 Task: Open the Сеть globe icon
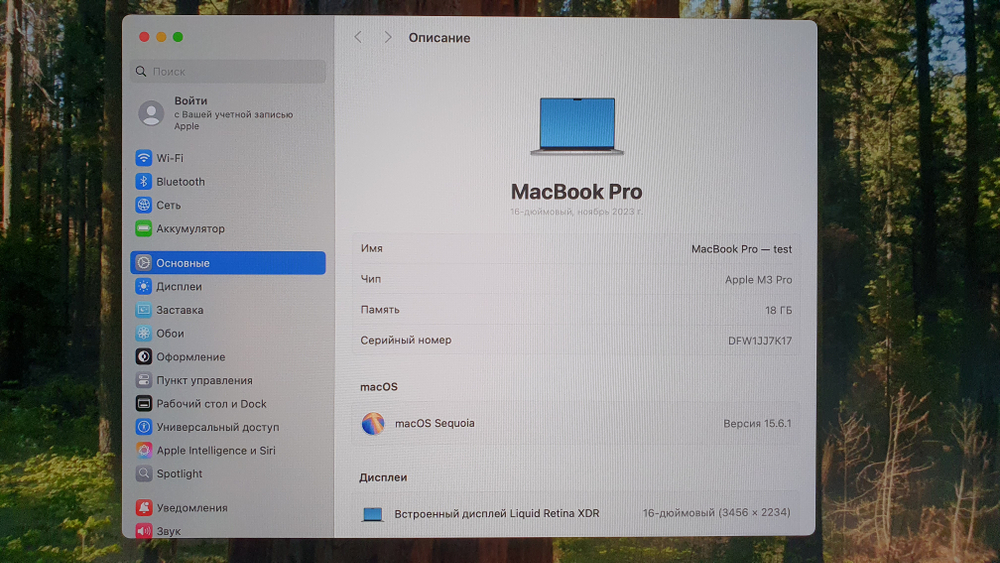tap(143, 205)
